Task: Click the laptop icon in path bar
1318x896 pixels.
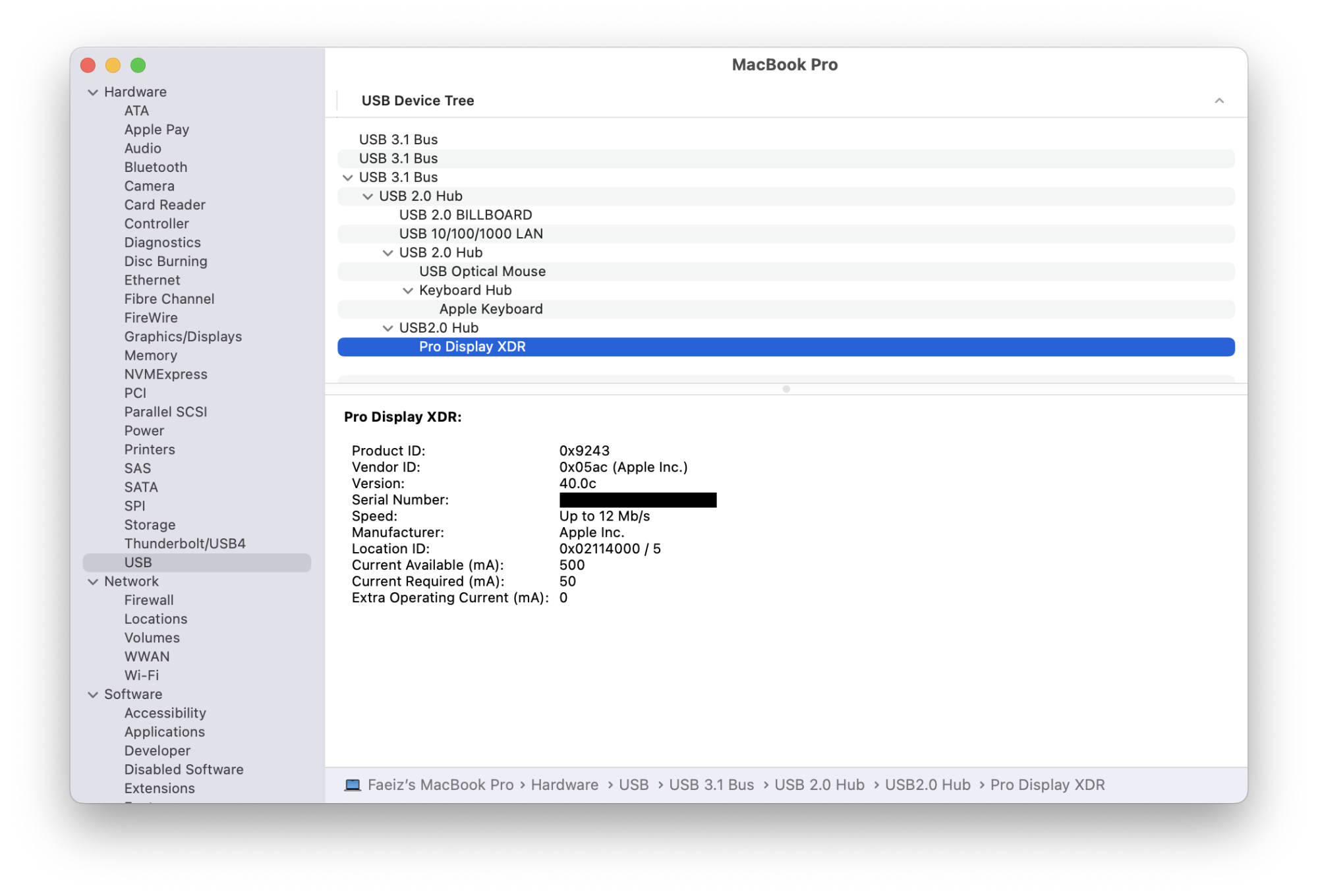Action: (353, 785)
